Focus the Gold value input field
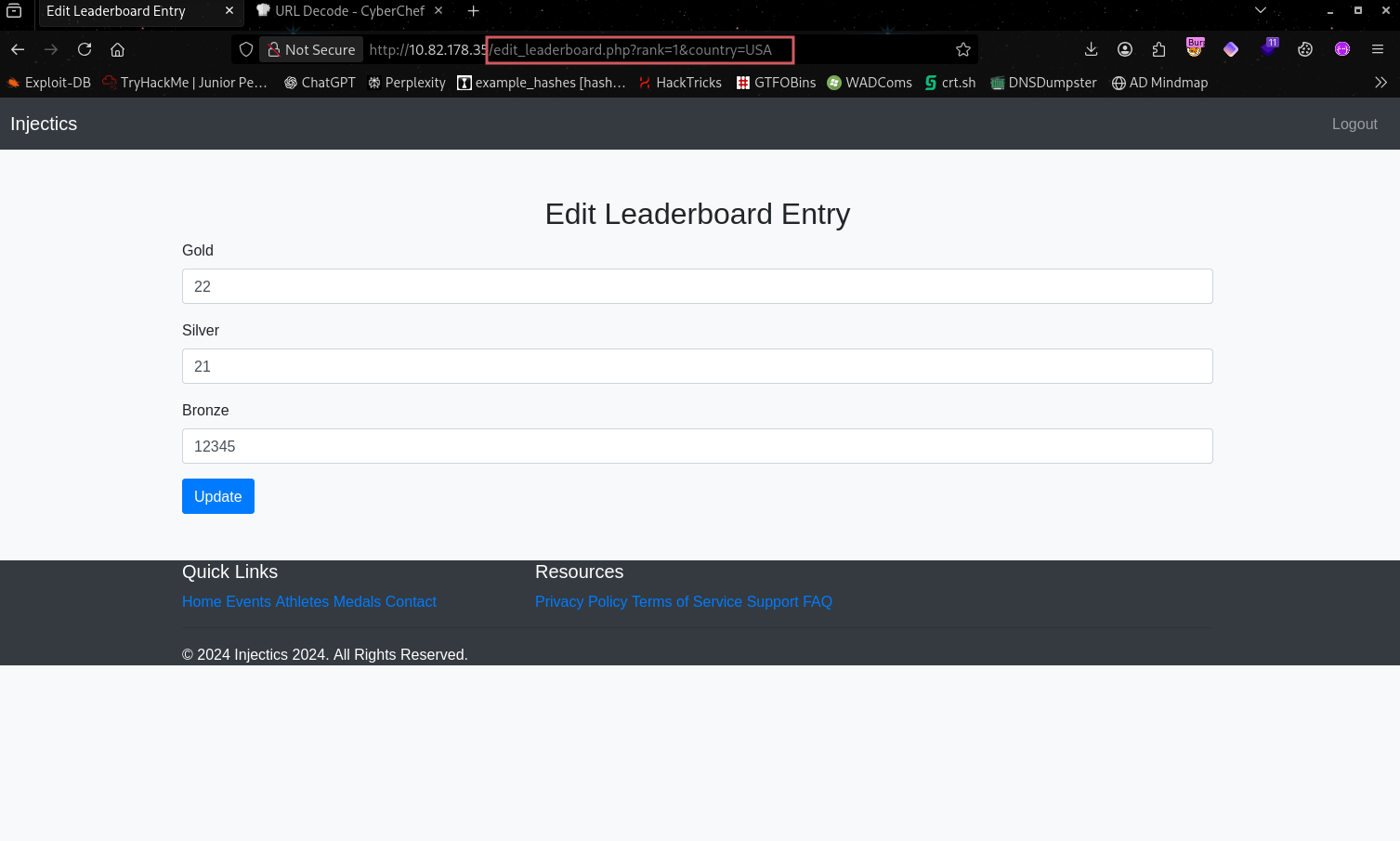Viewport: 1400px width, 841px height. pyautogui.click(x=697, y=286)
